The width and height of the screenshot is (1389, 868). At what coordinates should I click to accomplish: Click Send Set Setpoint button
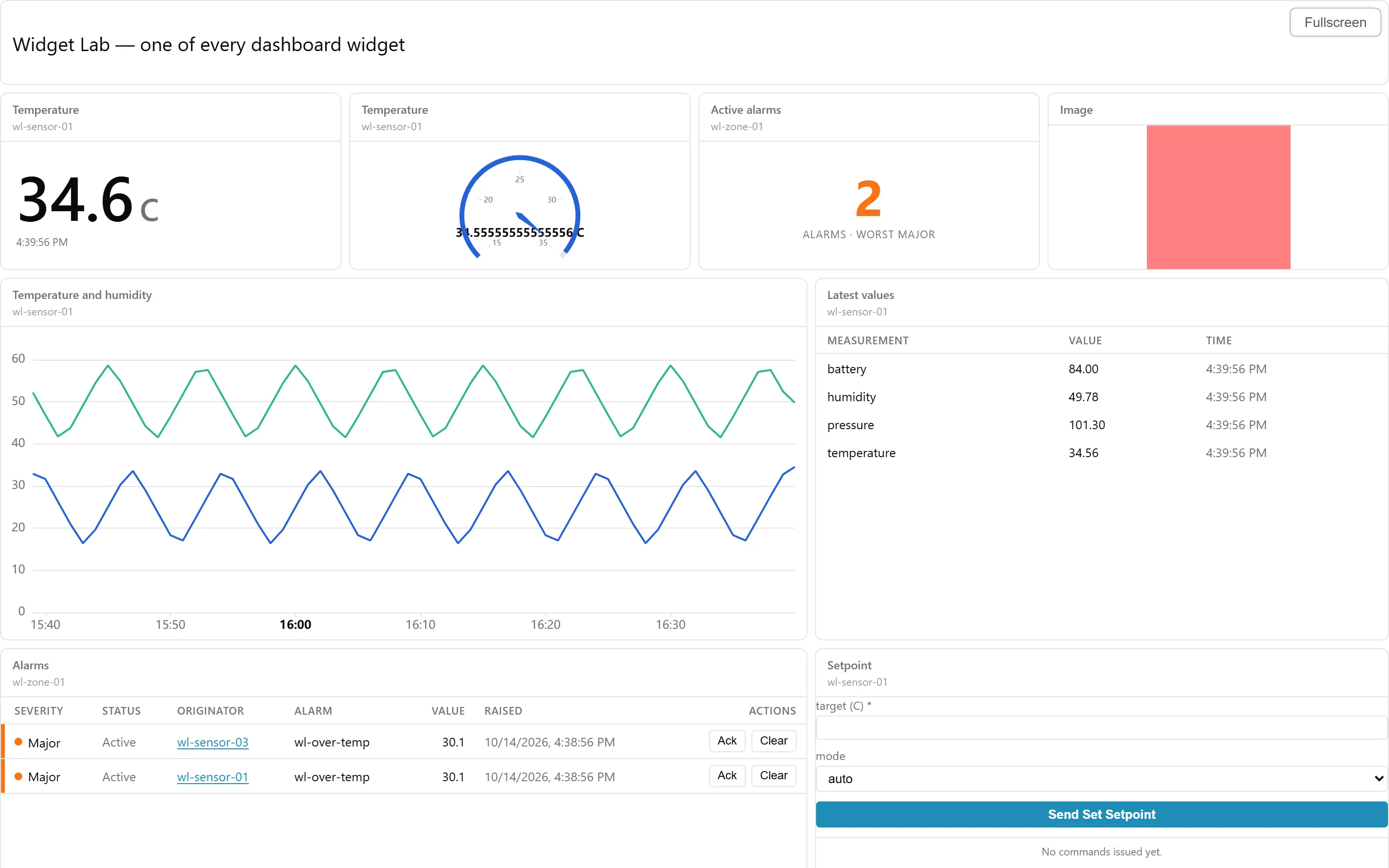(x=1102, y=814)
